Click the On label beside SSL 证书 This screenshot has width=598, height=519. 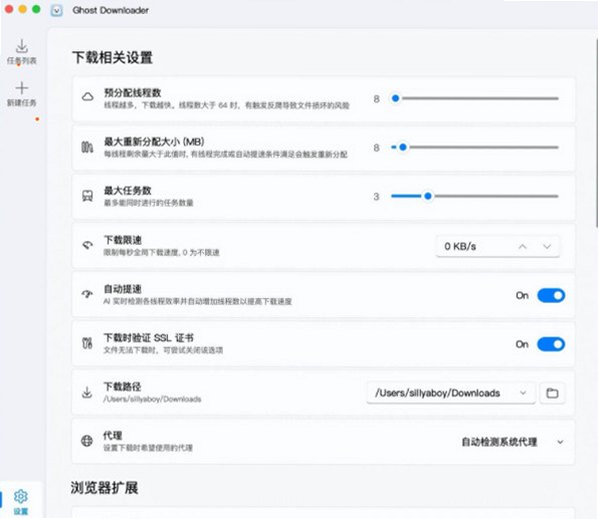(522, 344)
